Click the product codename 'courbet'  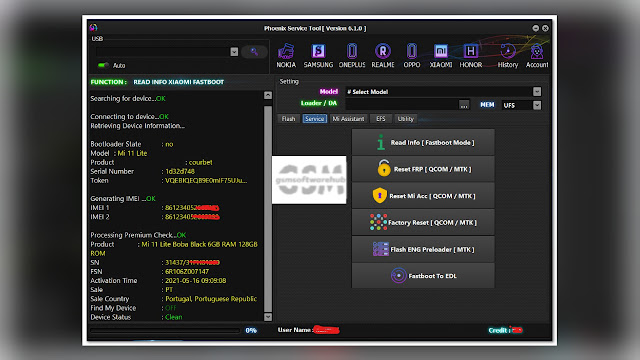[200, 162]
